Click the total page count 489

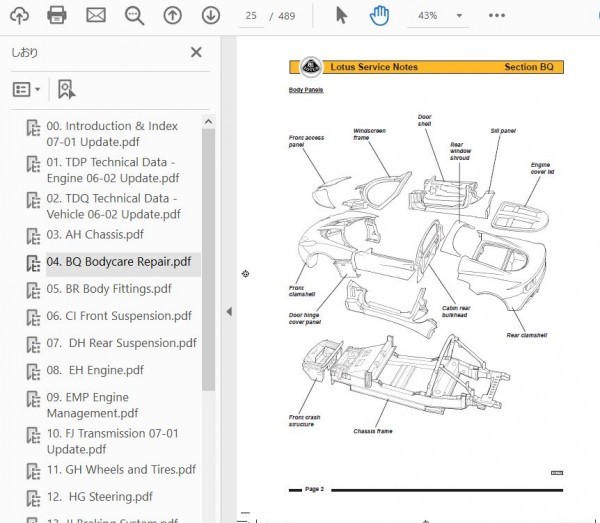click(287, 16)
